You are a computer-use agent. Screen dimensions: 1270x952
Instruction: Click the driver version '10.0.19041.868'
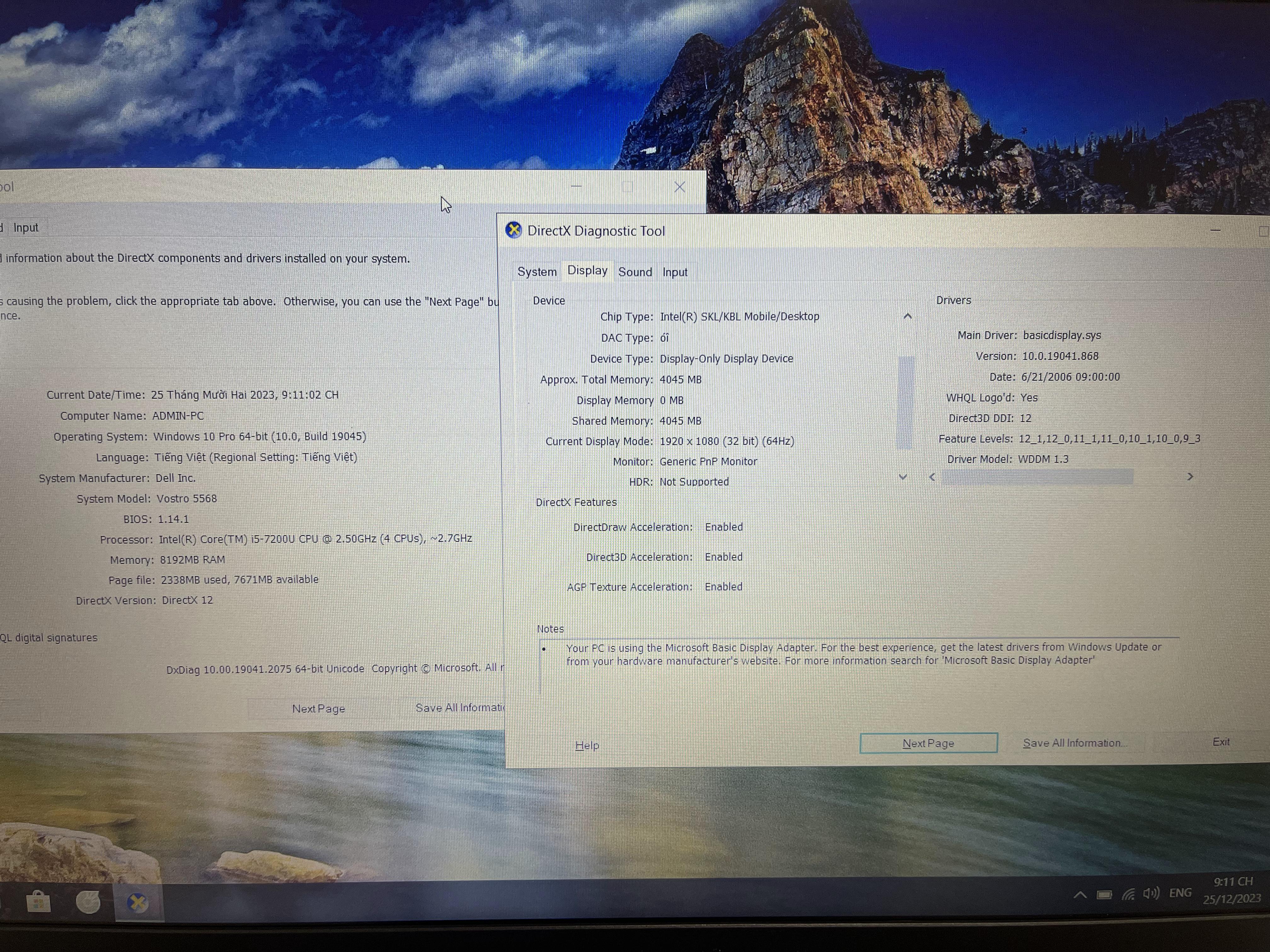pos(1060,356)
